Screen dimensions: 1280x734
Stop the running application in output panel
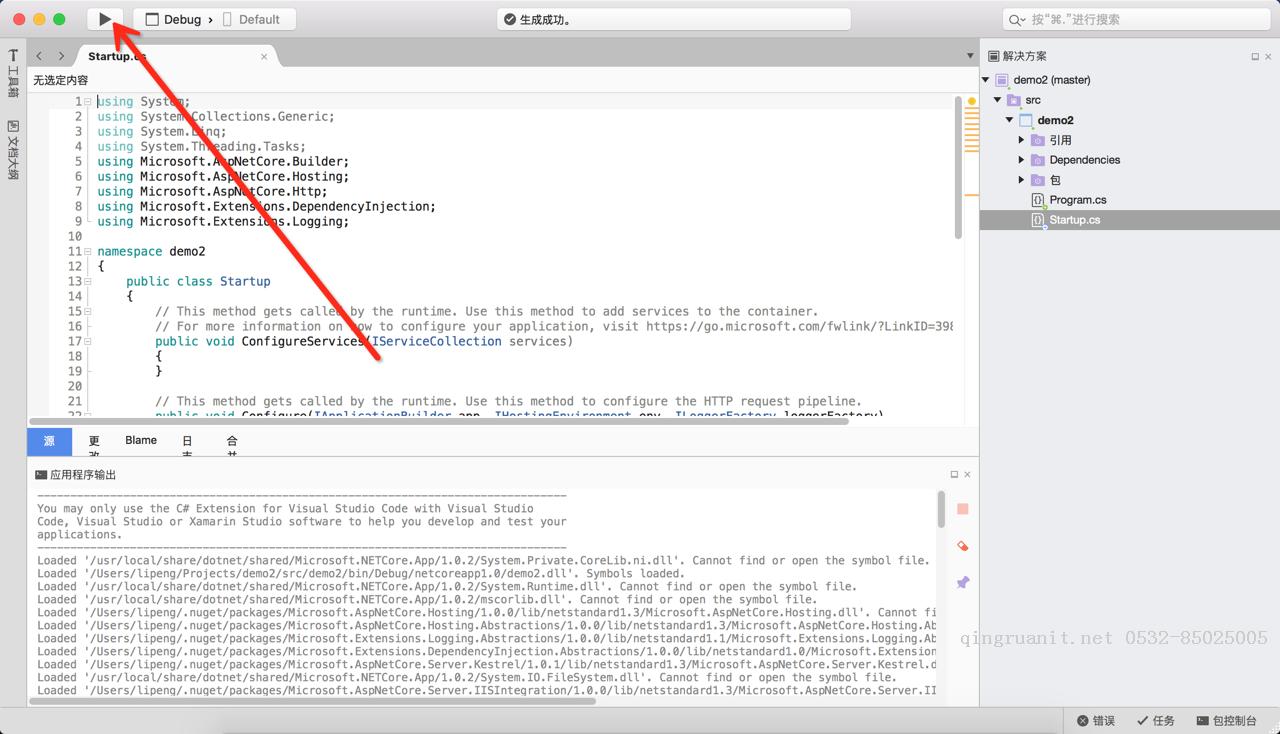963,509
